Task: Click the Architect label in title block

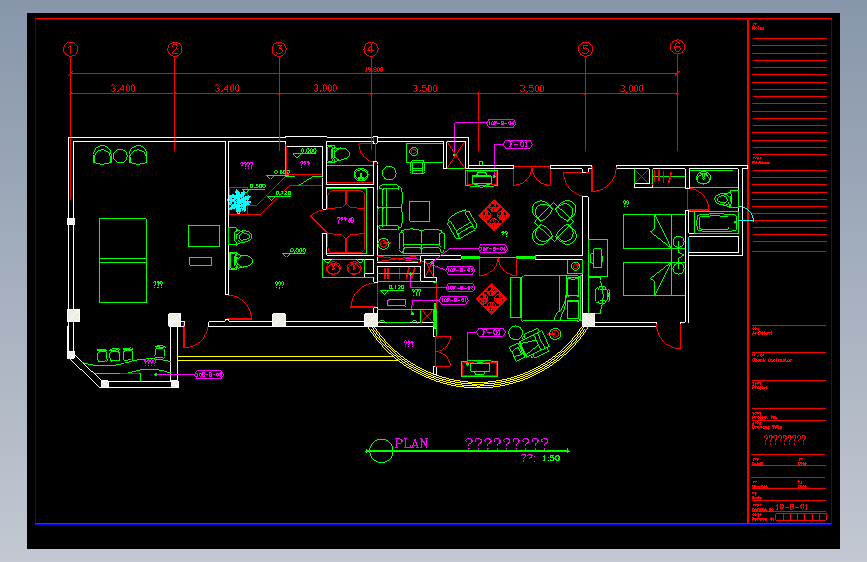Action: click(762, 332)
